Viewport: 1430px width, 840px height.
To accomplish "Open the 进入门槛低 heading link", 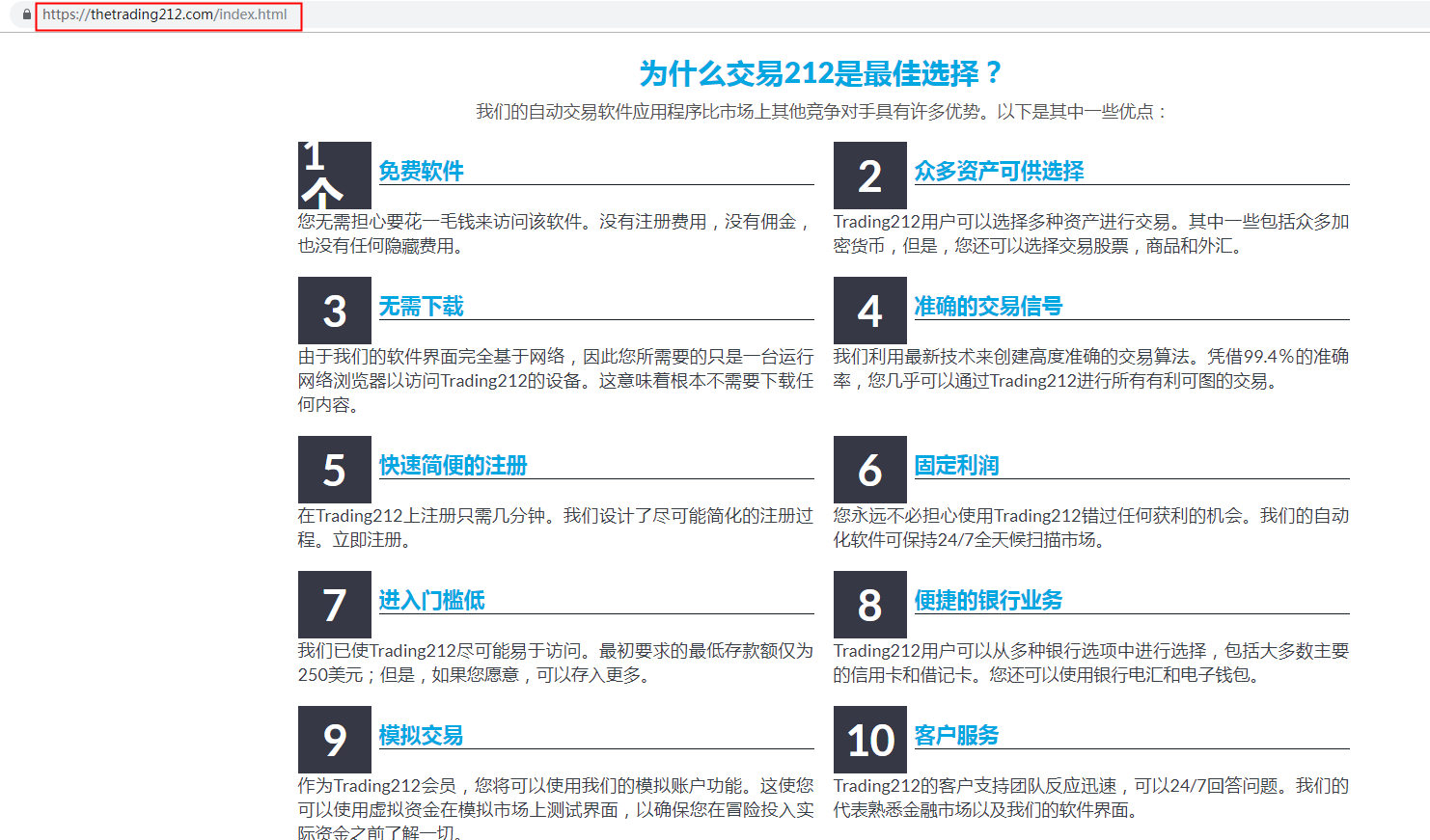I will (431, 600).
